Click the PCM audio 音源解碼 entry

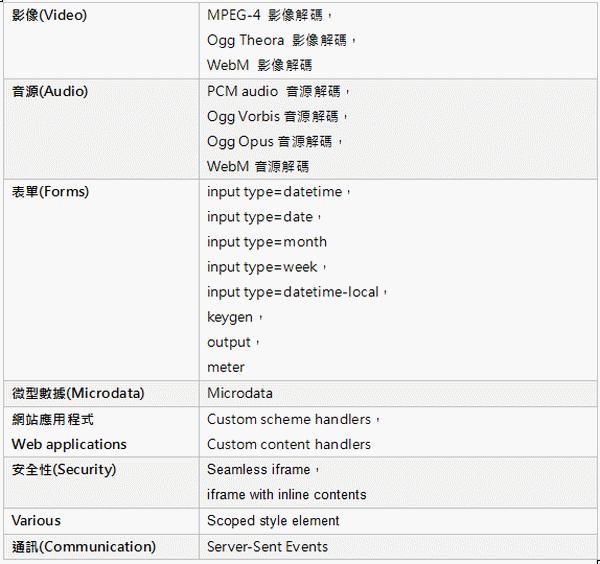click(273, 91)
